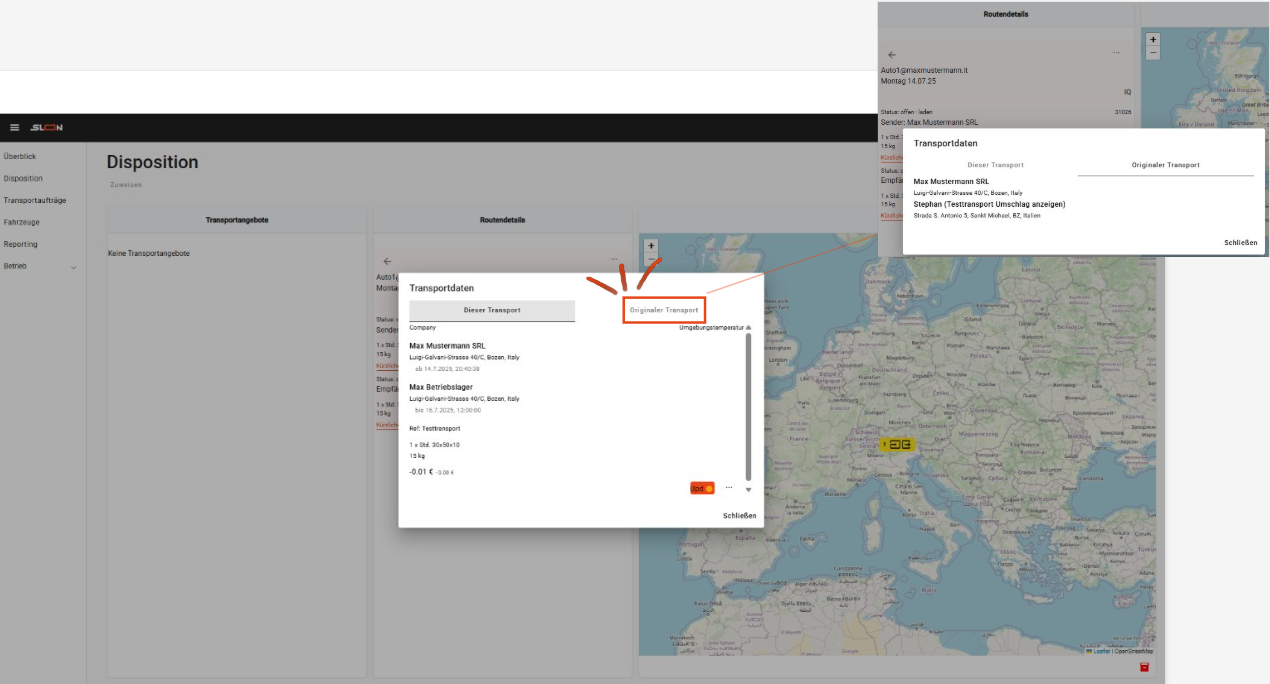1270x684 pixels.
Task: Expand the Betrieb sidebar submenu
Action: (73, 267)
